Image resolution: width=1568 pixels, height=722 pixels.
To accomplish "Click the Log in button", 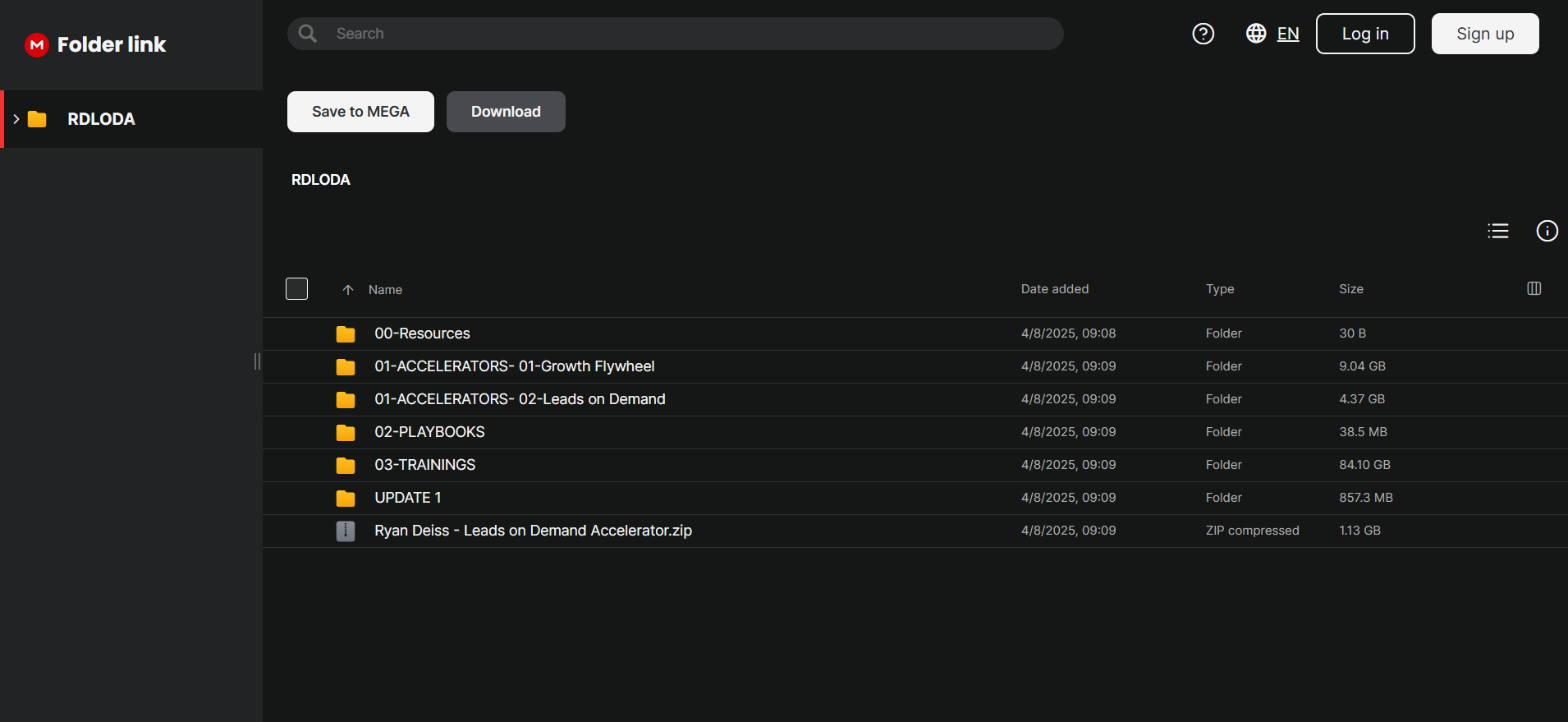I will [1365, 34].
